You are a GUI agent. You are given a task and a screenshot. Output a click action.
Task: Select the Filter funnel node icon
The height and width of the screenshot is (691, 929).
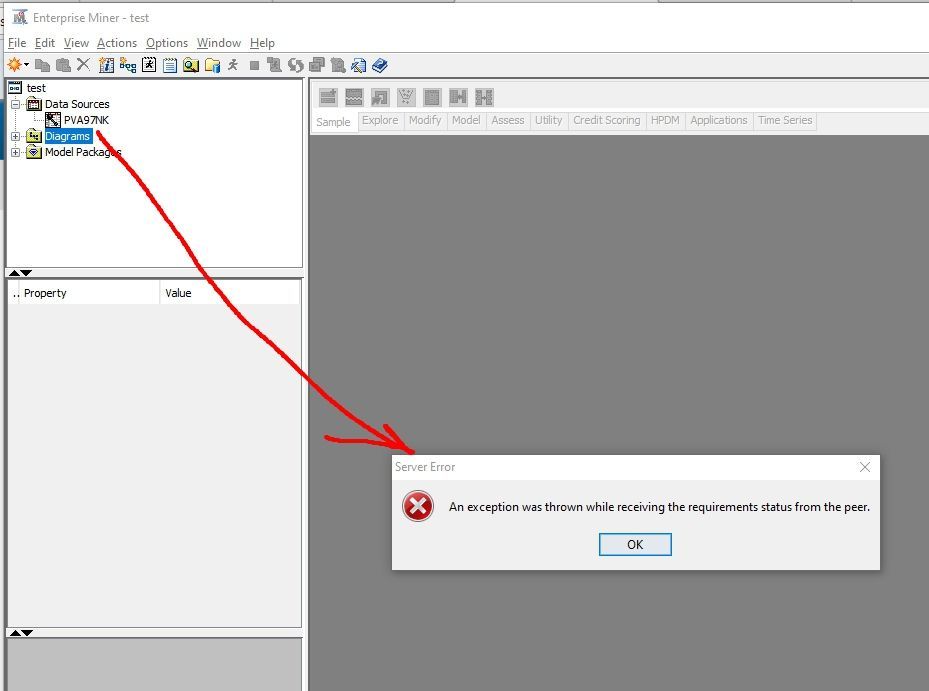(406, 97)
